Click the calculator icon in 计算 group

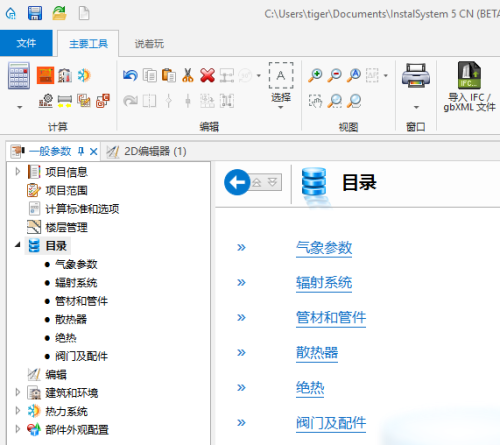tap(19, 76)
